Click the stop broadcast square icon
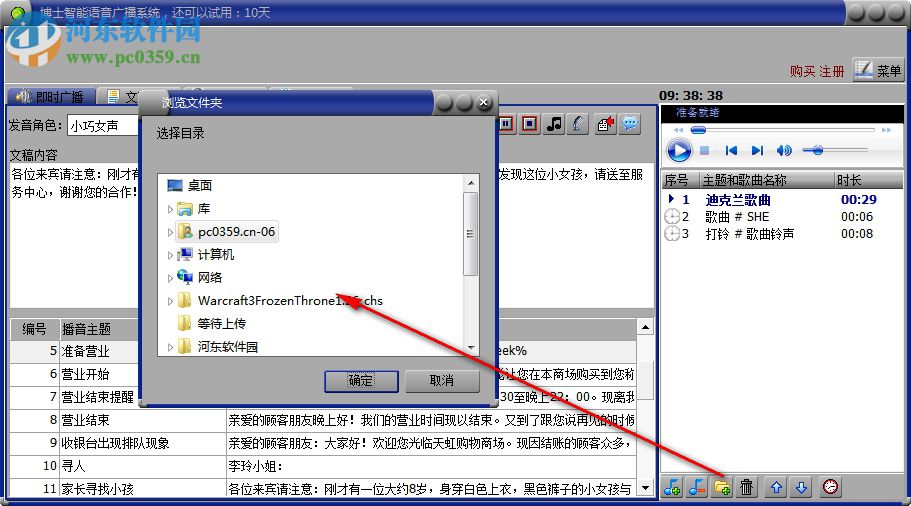 [529, 124]
